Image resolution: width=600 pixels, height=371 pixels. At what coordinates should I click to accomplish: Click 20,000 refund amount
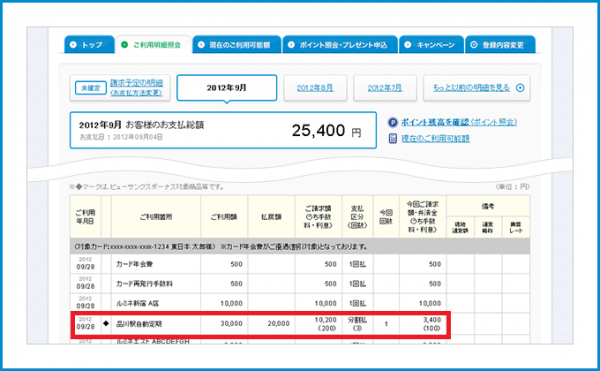279,324
